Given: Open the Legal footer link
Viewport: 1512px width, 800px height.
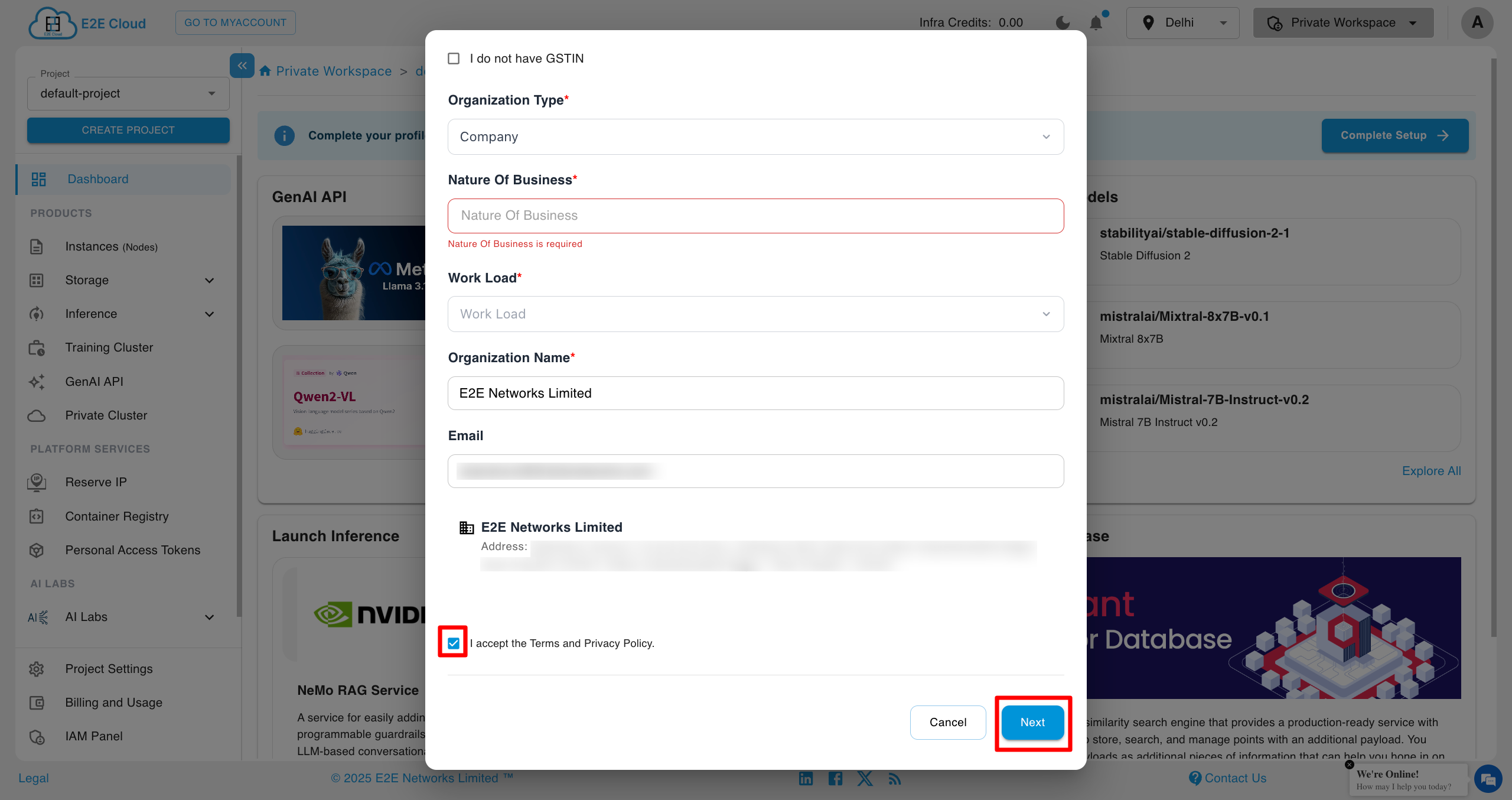Looking at the screenshot, I should coord(34,778).
